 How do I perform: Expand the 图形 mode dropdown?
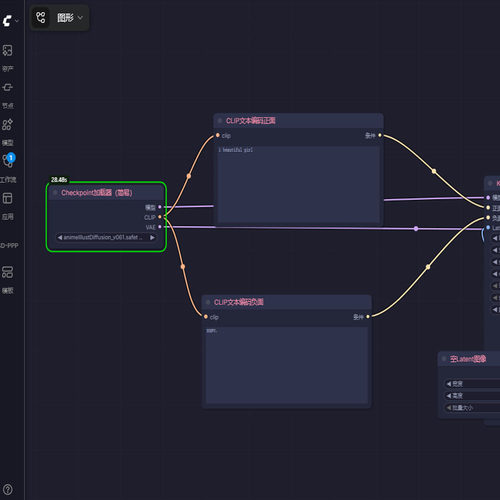pos(70,17)
